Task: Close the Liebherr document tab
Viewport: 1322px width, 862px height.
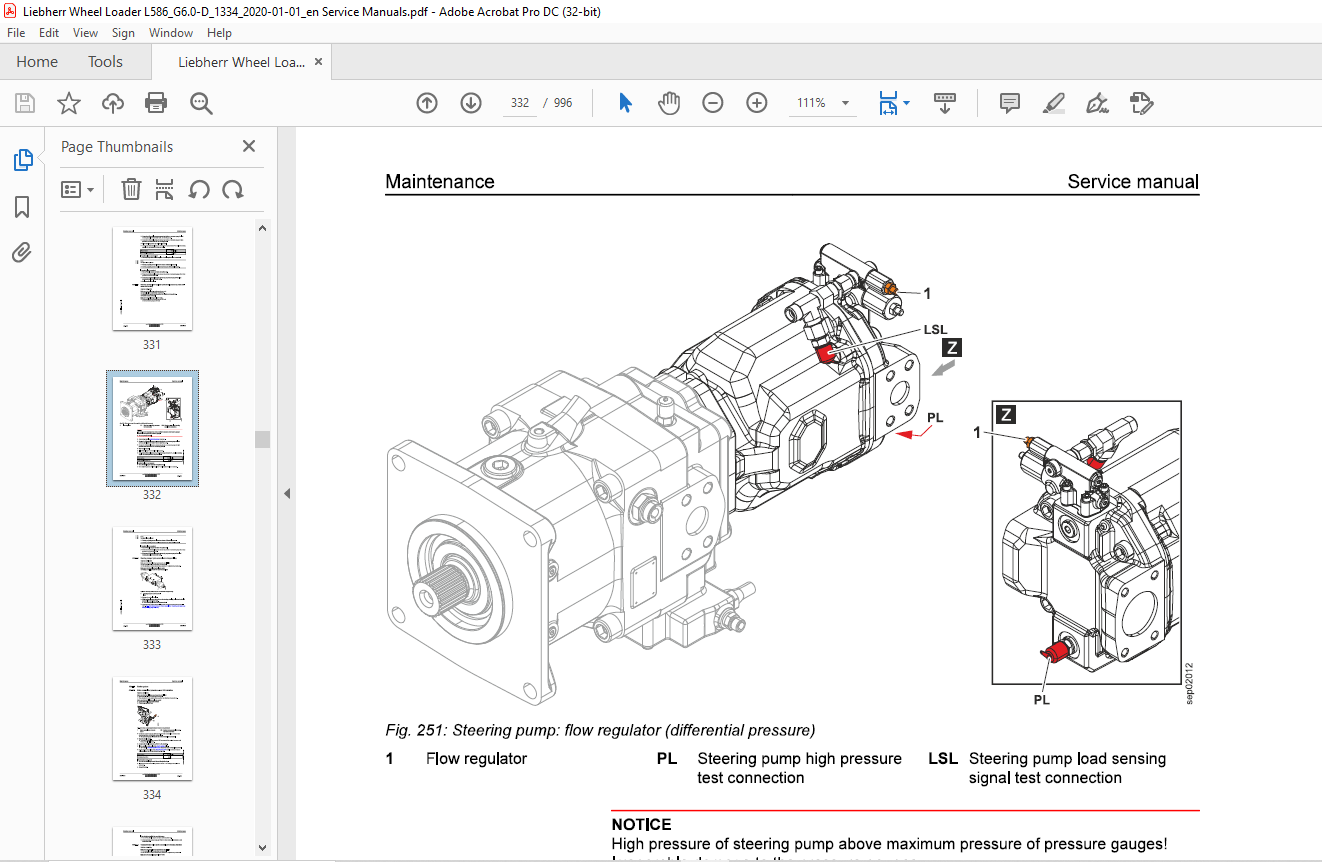Action: [318, 62]
